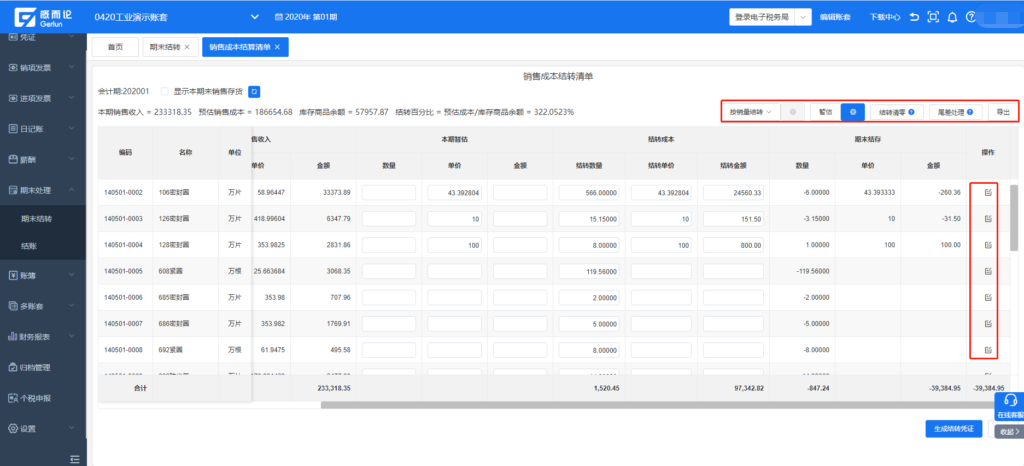Click the 本期暂估 数量 field for 106密封圈
1024x466 pixels.
(389, 193)
